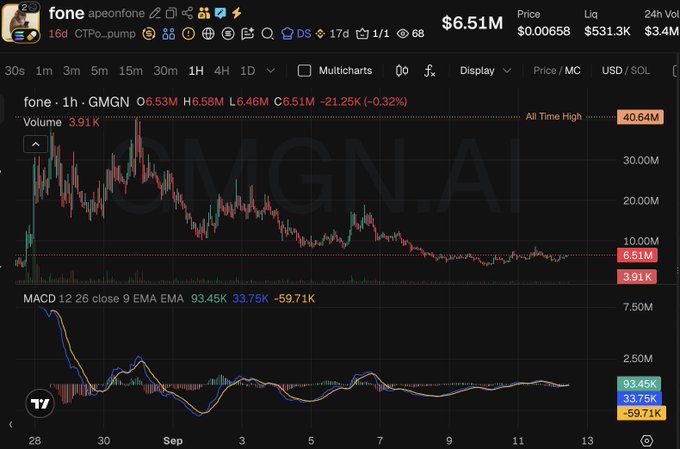Click the share icon next to fone
The image size is (680, 449).
tap(187, 13)
